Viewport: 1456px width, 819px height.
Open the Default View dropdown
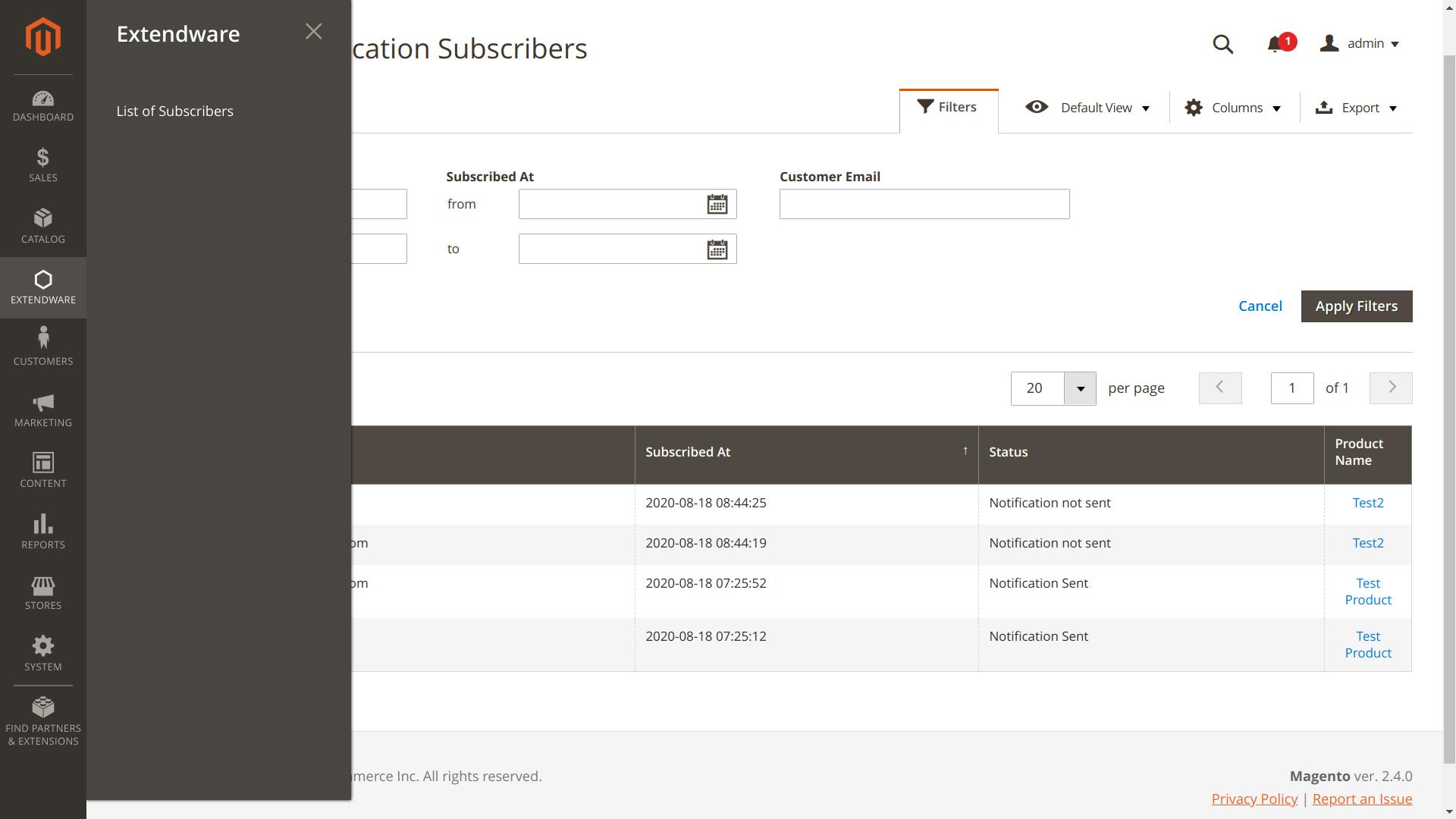(1087, 108)
